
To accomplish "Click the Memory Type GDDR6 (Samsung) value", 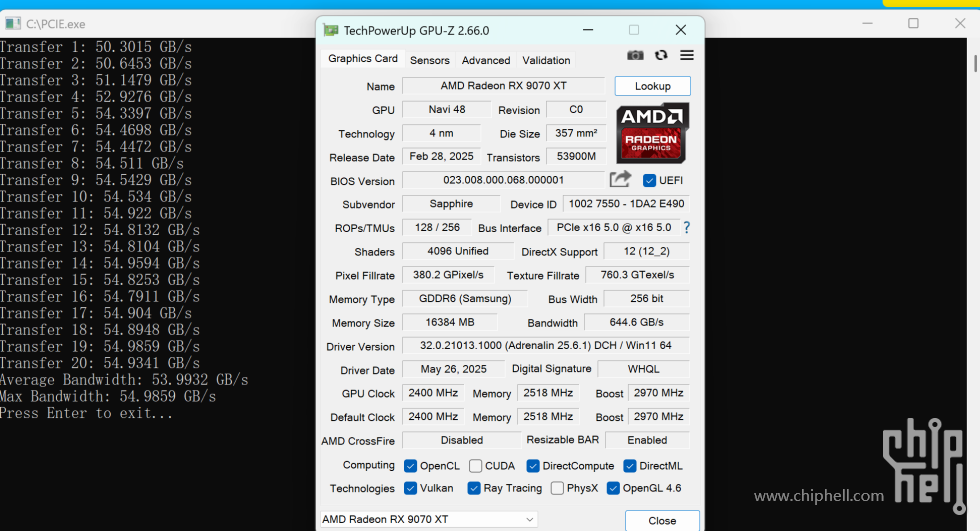I will (465, 299).
